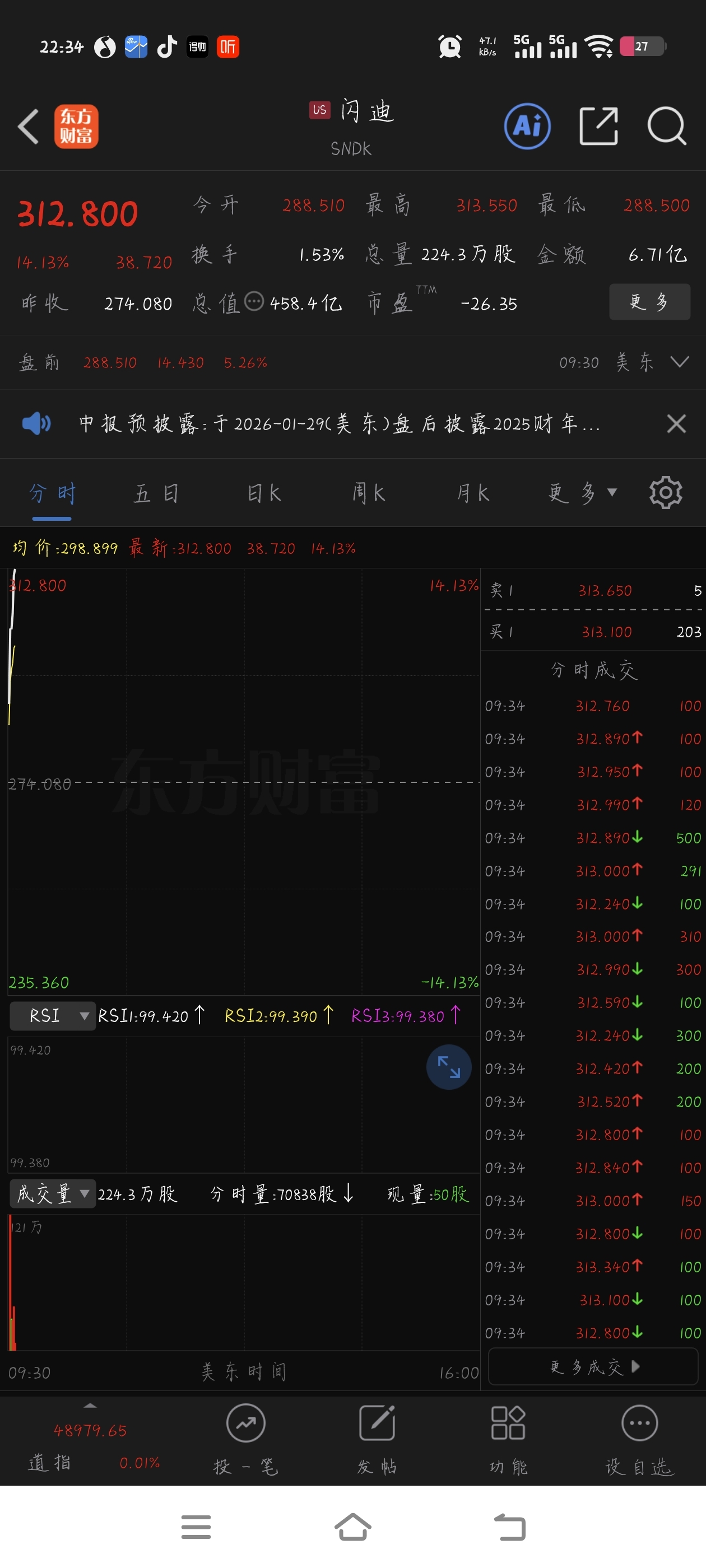Screen dimensions: 706x1568
Task: Open 投一笔 trade icon
Action: (245, 1423)
